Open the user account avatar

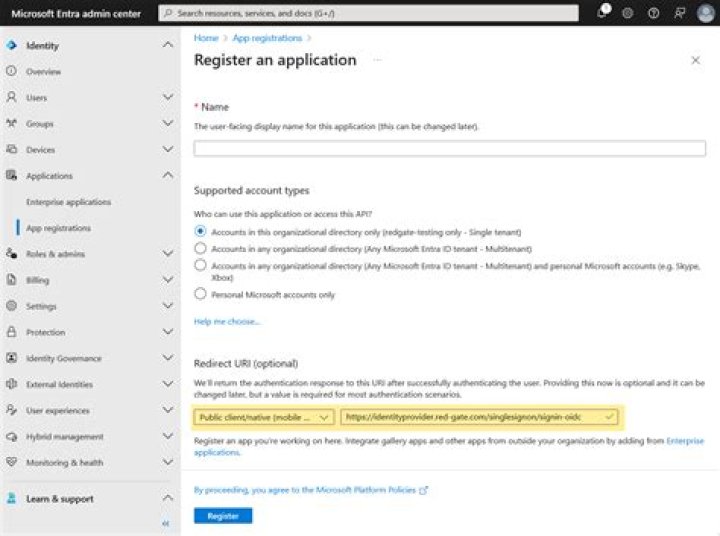(x=705, y=13)
